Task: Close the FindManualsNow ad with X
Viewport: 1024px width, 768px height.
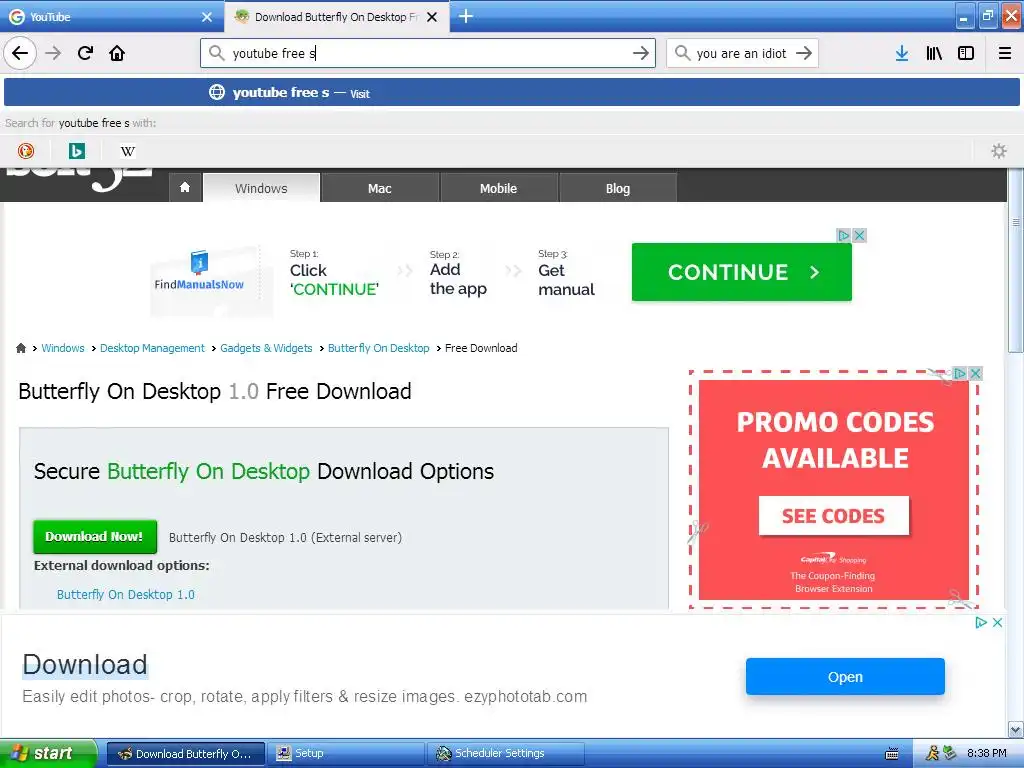Action: pos(859,235)
